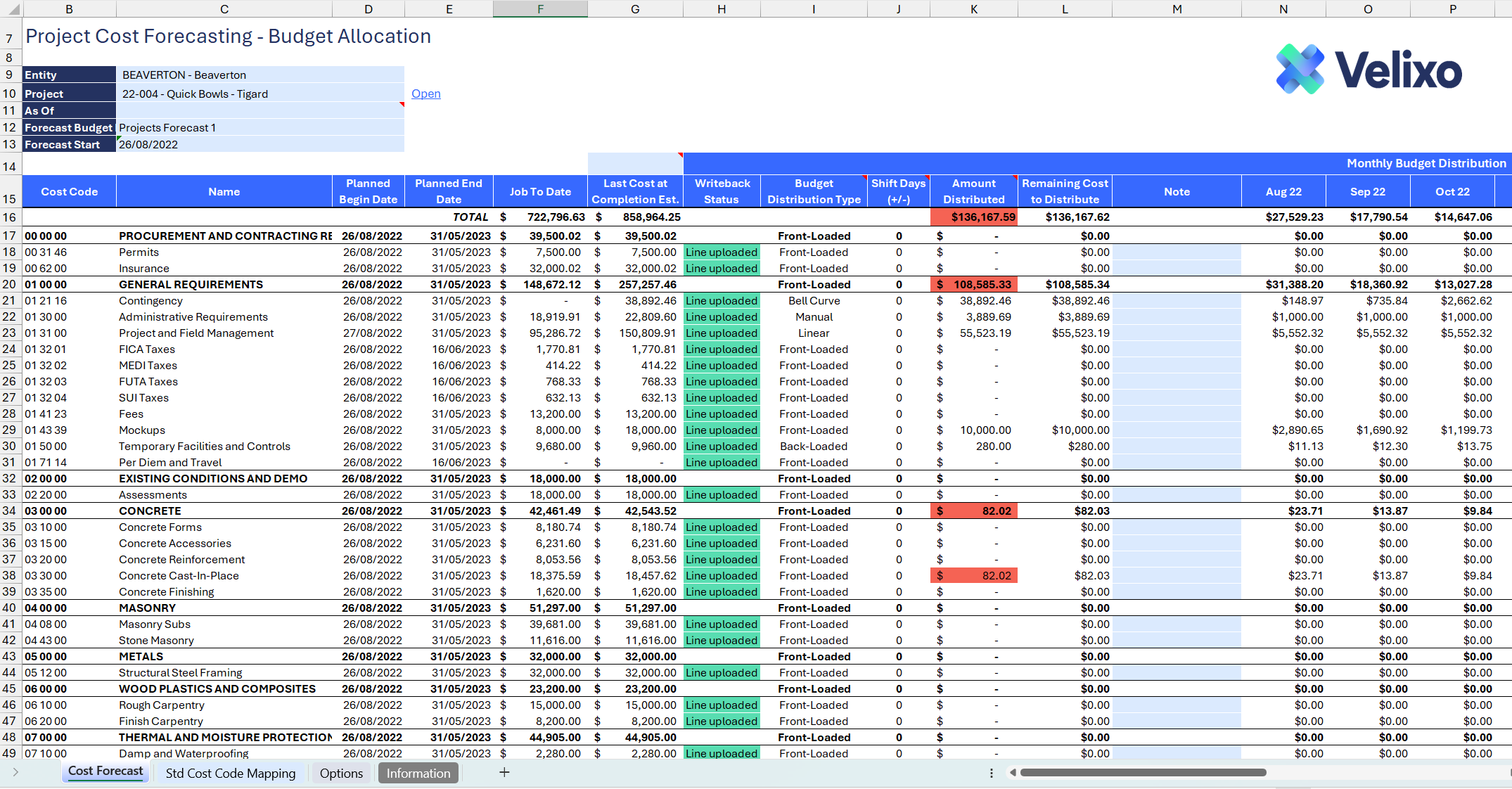Select the Forecast Start date cell
The width and height of the screenshot is (1512, 789).
click(x=260, y=144)
